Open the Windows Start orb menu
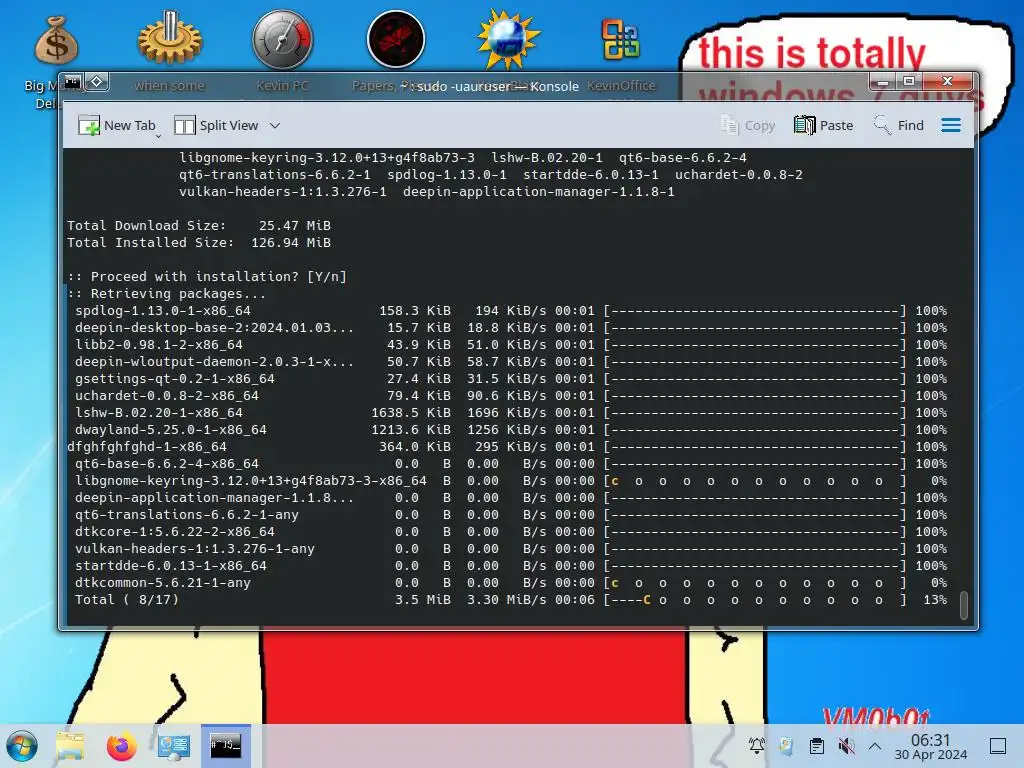This screenshot has width=1024, height=768. click(22, 746)
